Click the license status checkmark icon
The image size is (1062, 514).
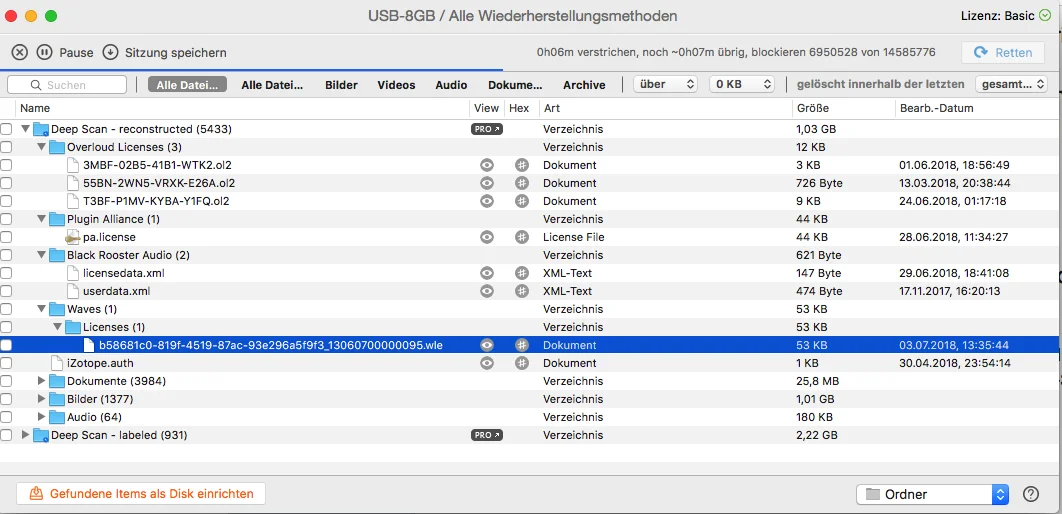point(1045,16)
